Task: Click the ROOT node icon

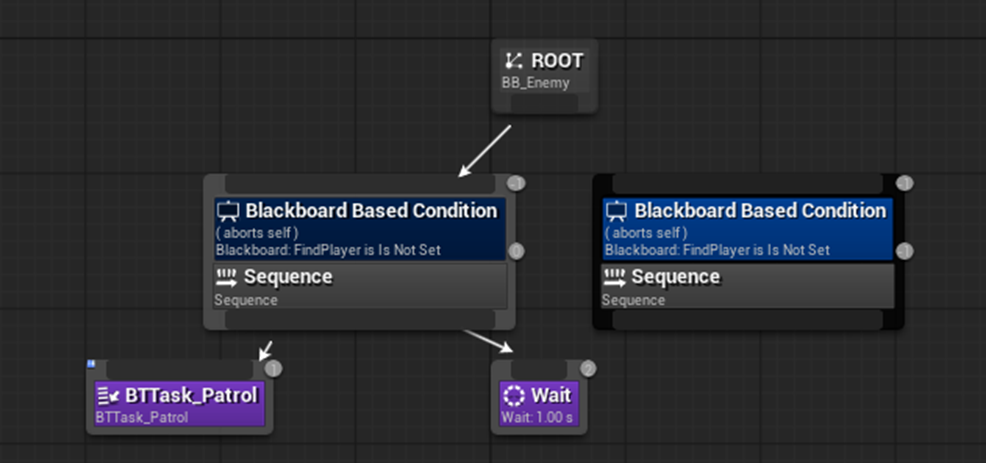Action: (x=515, y=61)
